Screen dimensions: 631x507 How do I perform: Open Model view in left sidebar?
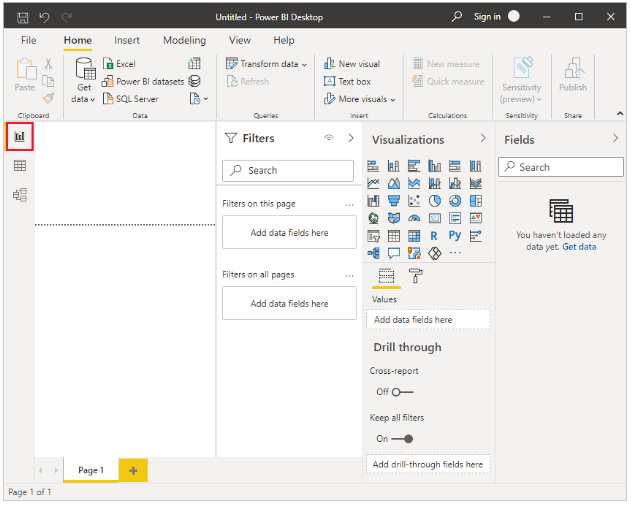pos(20,195)
